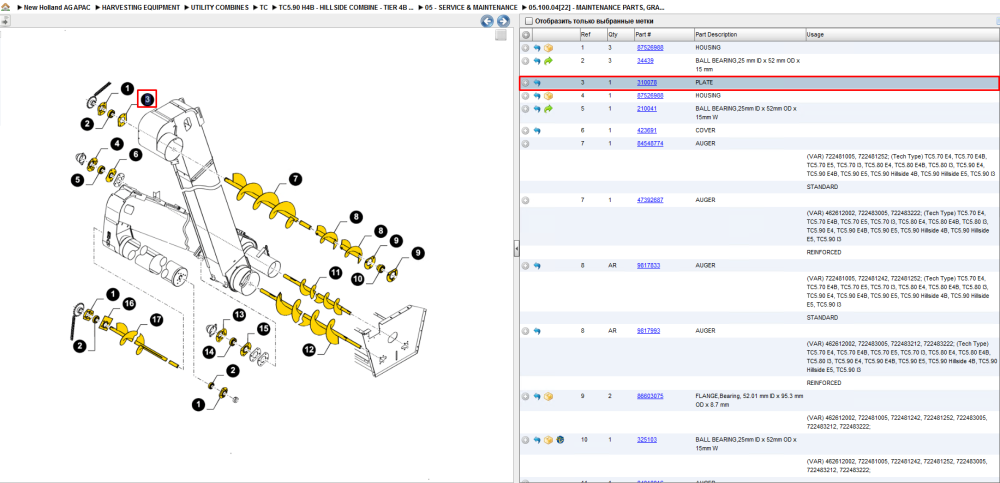
Task: Select callout 16 in the diagram
Action: click(129, 304)
